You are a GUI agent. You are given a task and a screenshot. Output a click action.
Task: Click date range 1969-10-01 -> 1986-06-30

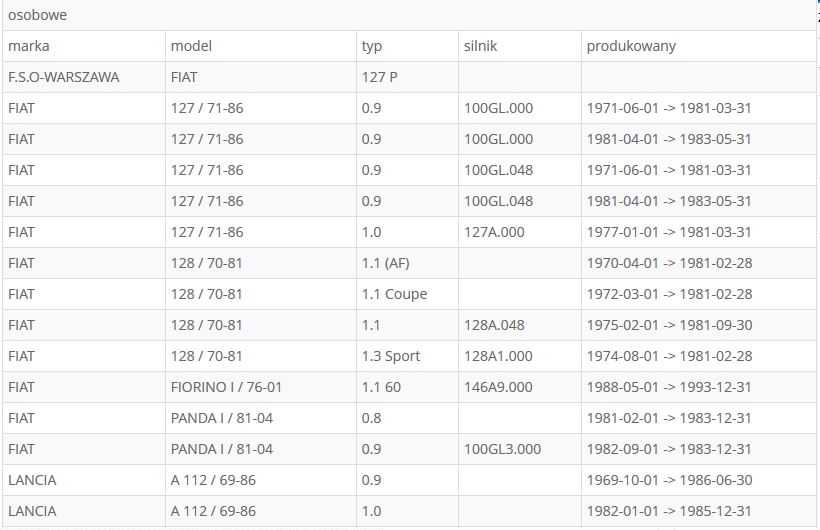click(669, 480)
